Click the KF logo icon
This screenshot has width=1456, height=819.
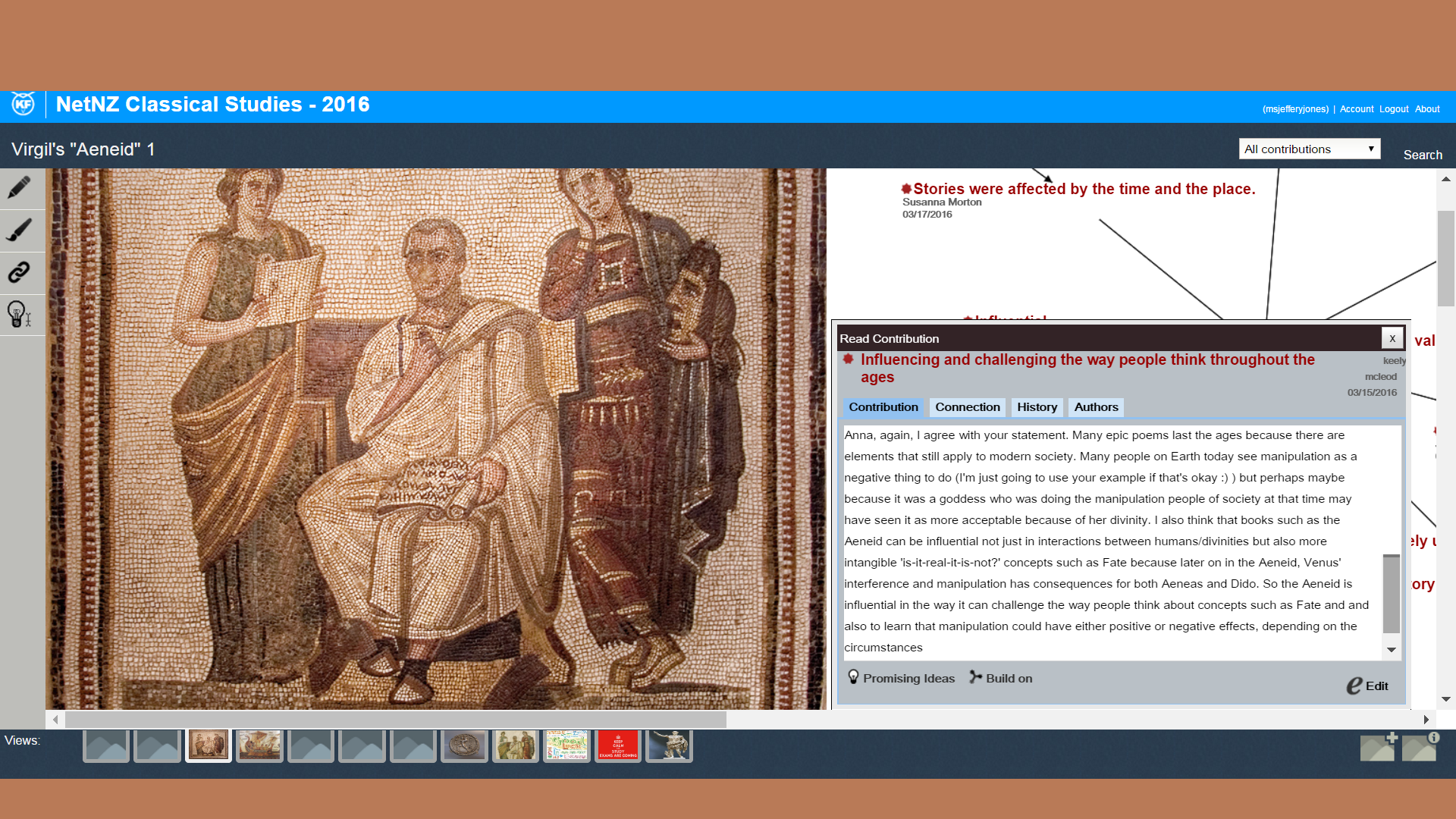[23, 104]
